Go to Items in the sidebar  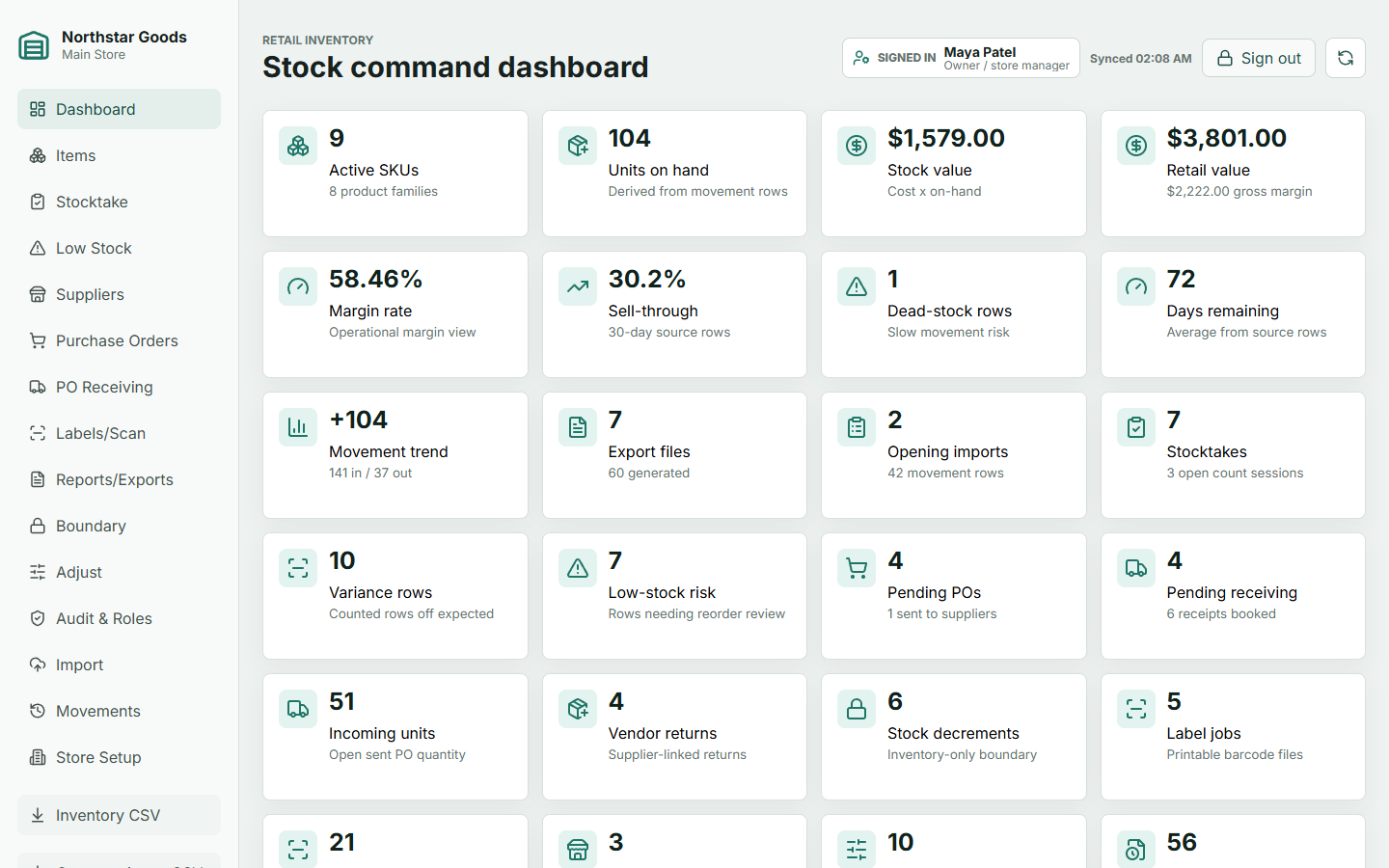[x=119, y=155]
